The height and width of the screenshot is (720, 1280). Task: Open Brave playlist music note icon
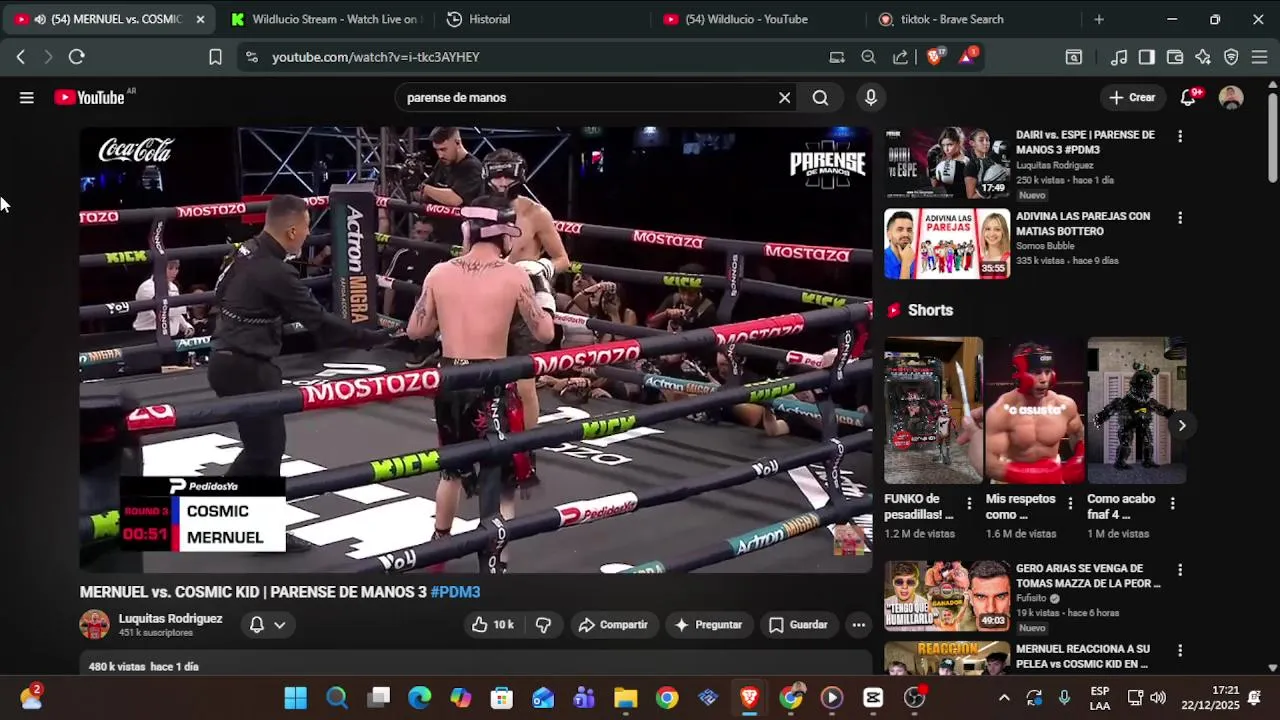tap(1119, 57)
